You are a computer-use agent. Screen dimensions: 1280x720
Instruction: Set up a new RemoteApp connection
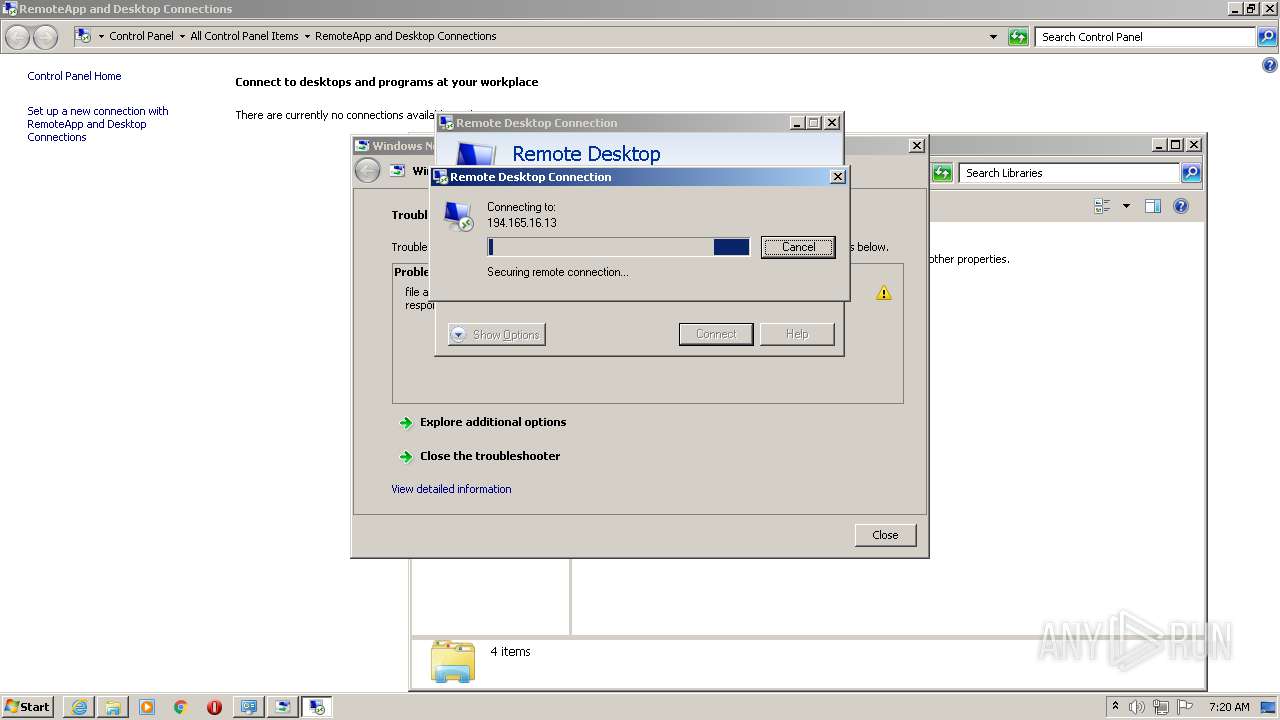97,124
